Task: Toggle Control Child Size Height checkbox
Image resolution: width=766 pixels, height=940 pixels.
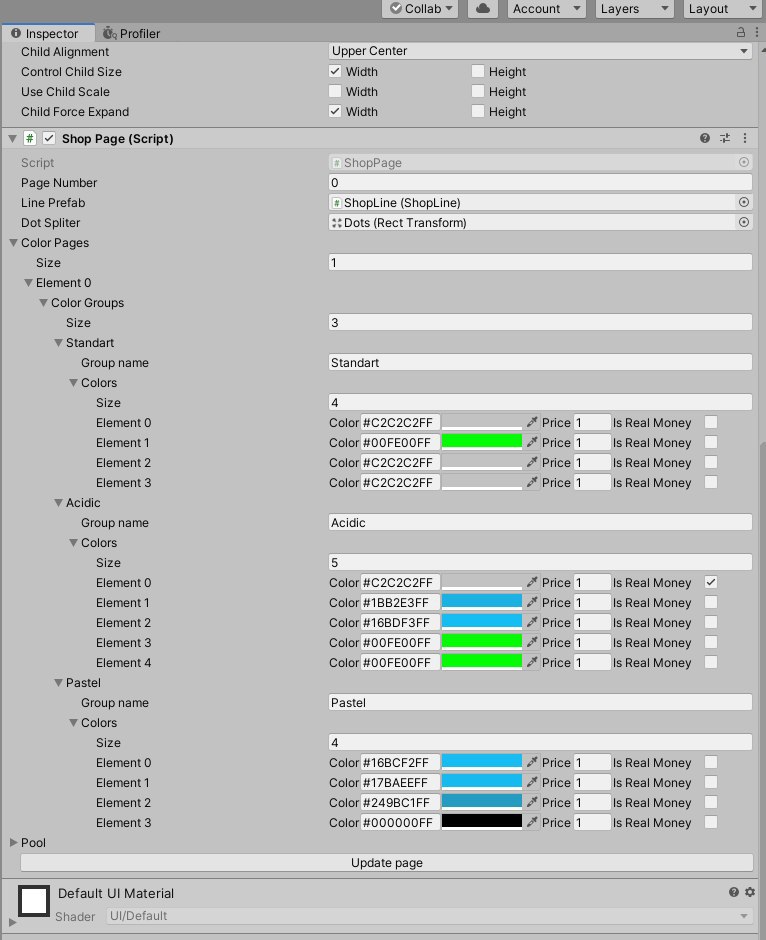Action: point(478,71)
